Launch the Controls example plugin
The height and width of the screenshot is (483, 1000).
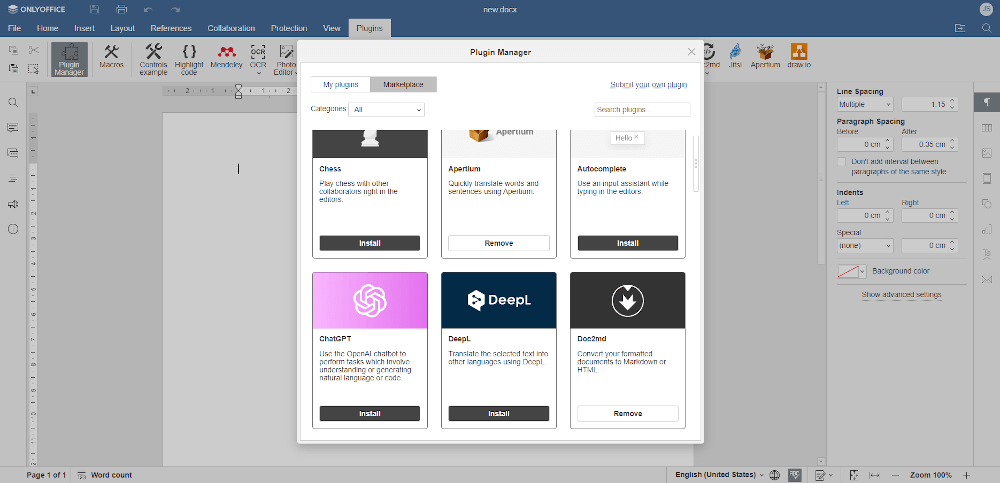[153, 59]
